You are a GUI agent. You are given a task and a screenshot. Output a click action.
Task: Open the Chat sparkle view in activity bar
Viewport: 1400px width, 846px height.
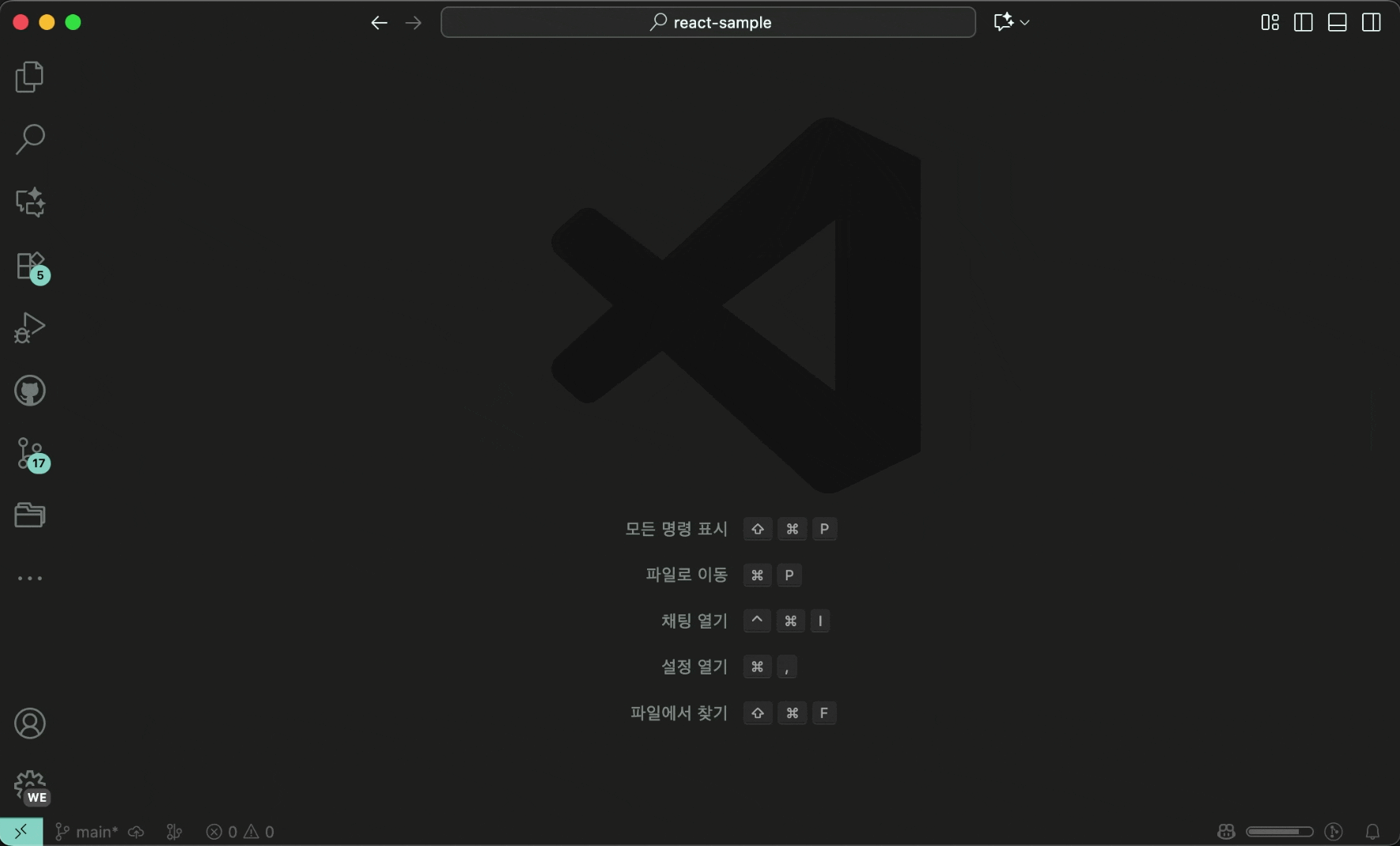[x=30, y=202]
